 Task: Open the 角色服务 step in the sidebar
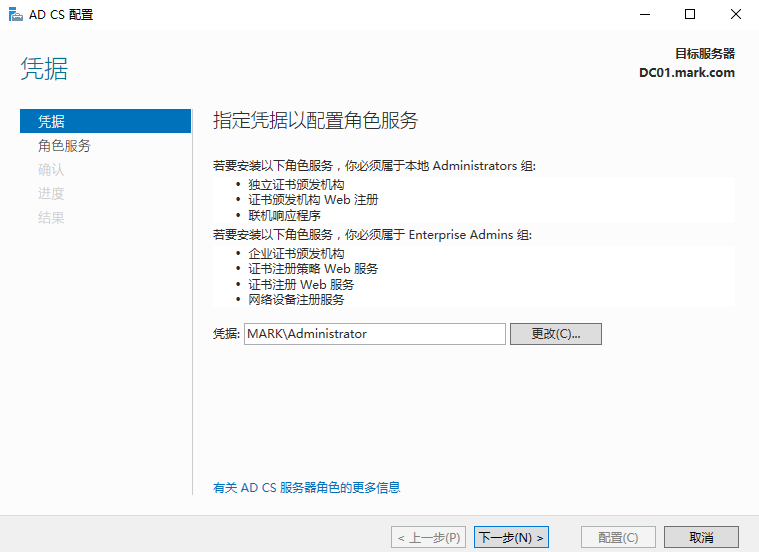[64, 146]
